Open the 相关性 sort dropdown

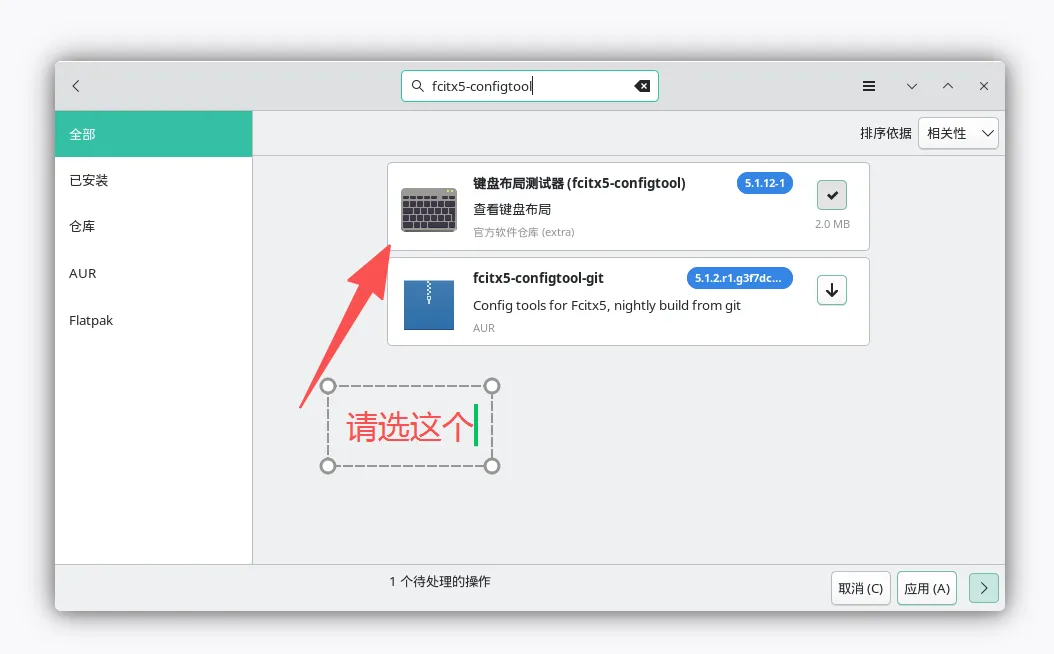tap(958, 133)
